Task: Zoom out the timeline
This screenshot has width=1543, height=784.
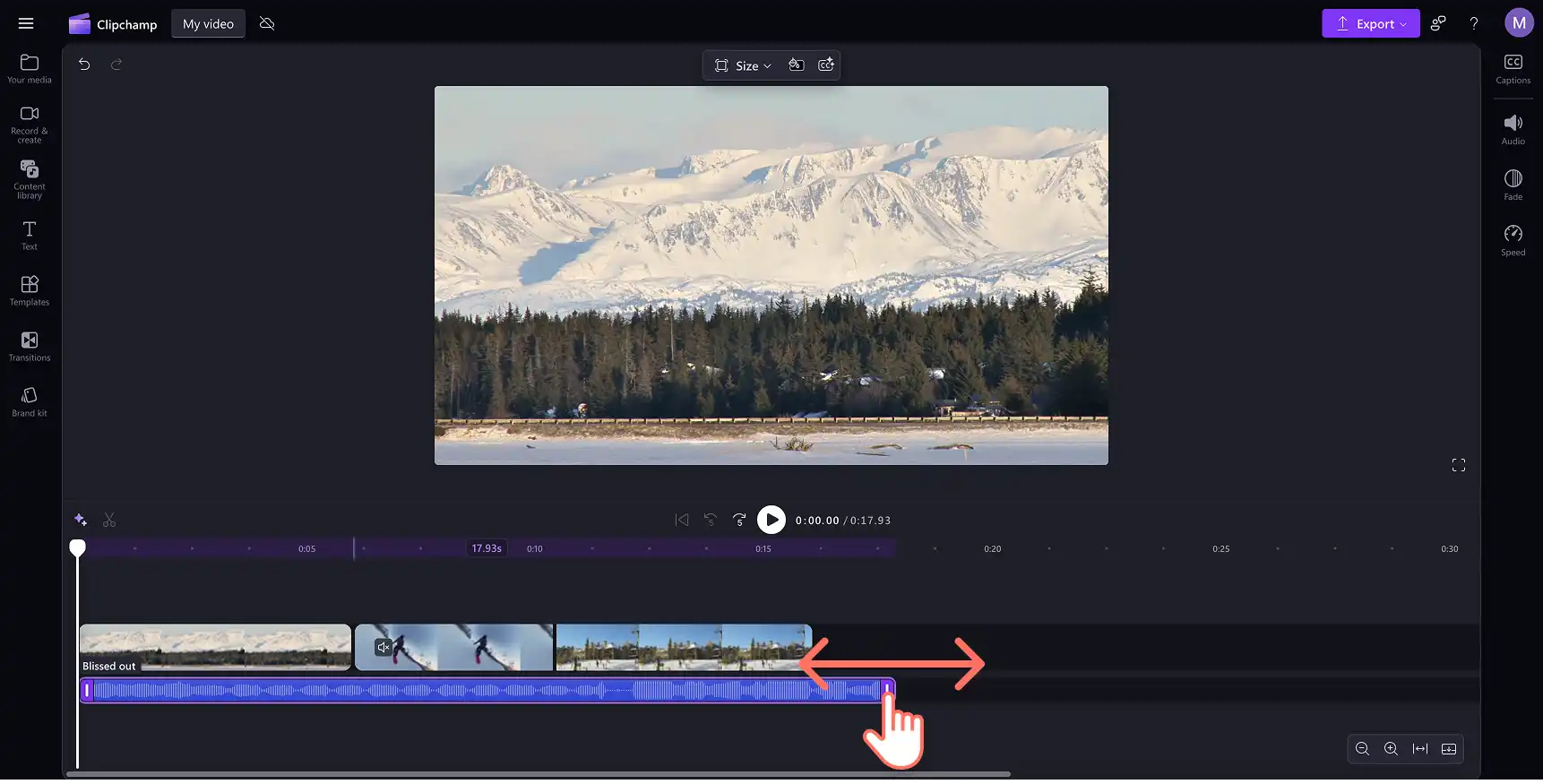Action: tap(1362, 749)
